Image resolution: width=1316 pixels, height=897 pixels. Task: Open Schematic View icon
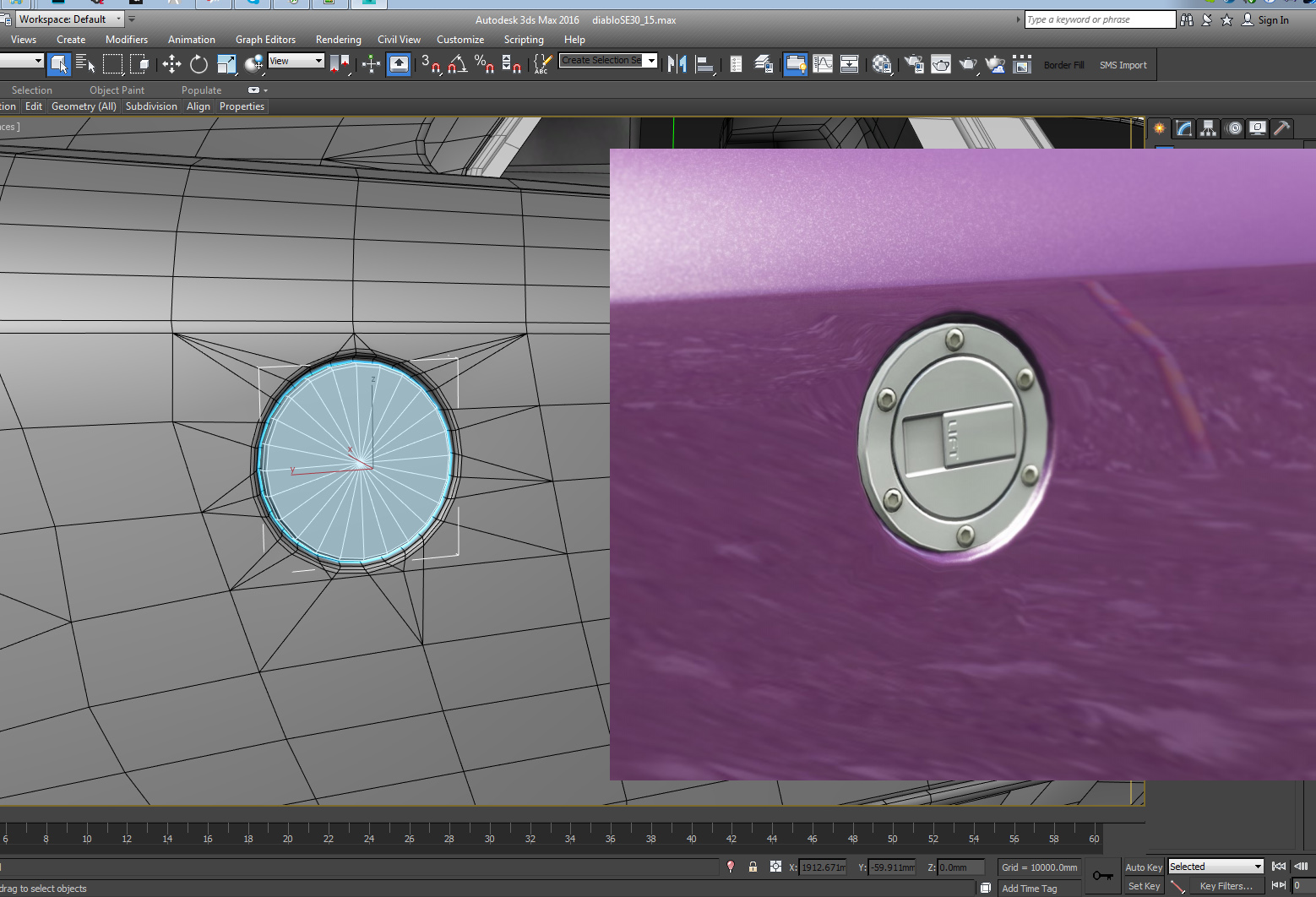pyautogui.click(x=850, y=64)
